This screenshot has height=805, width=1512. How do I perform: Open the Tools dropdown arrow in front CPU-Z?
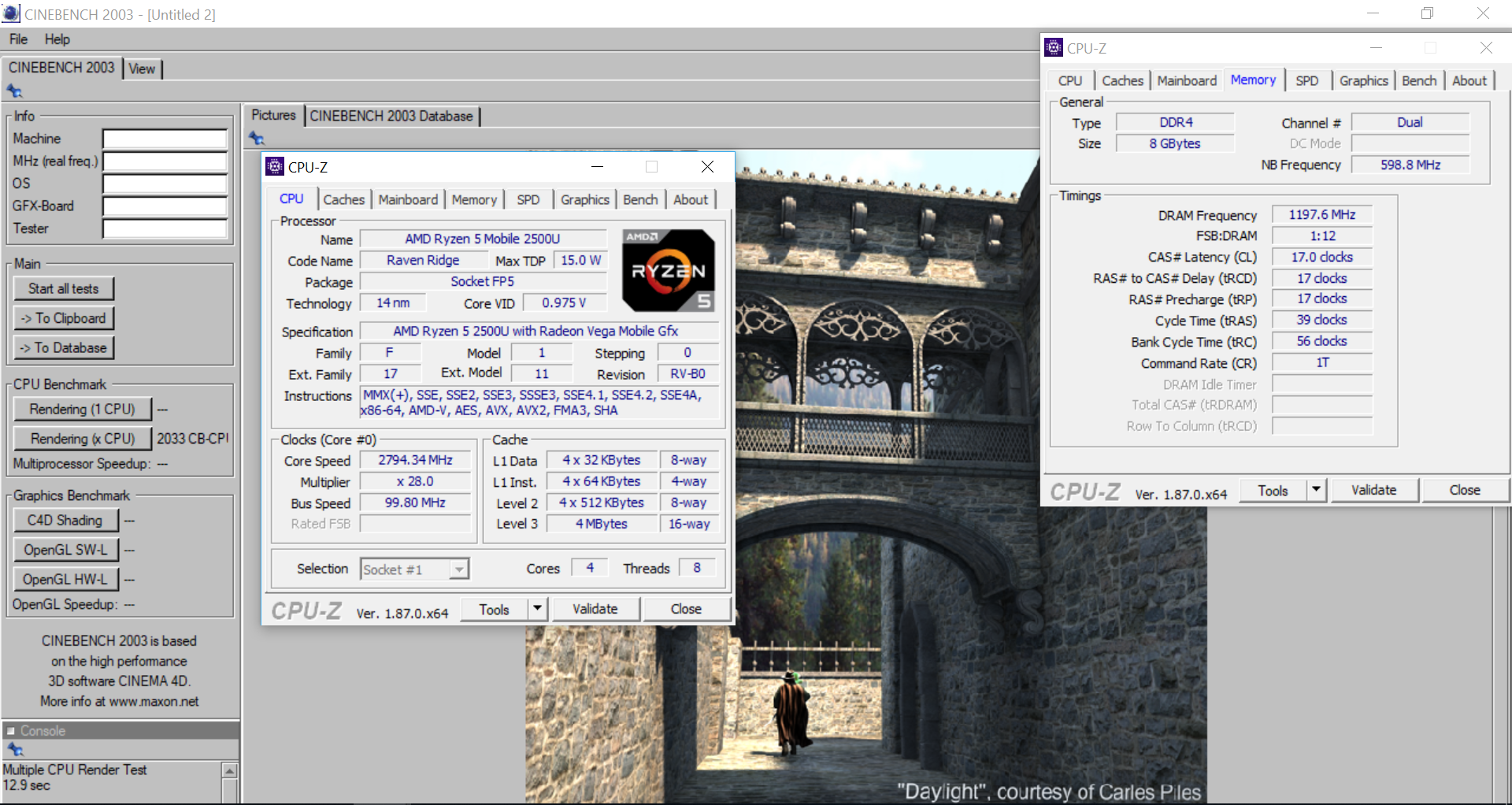538,609
